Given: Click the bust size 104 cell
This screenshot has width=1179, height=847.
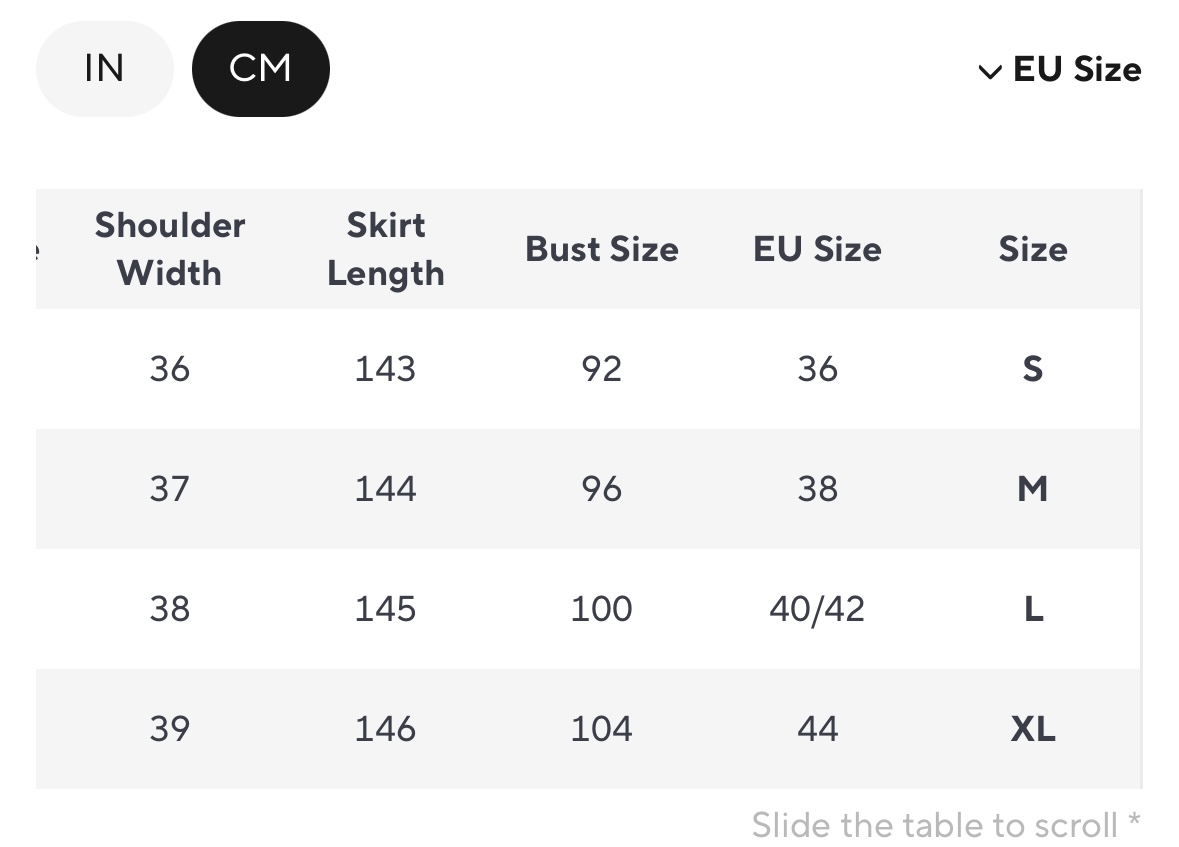Looking at the screenshot, I should coord(601,729).
